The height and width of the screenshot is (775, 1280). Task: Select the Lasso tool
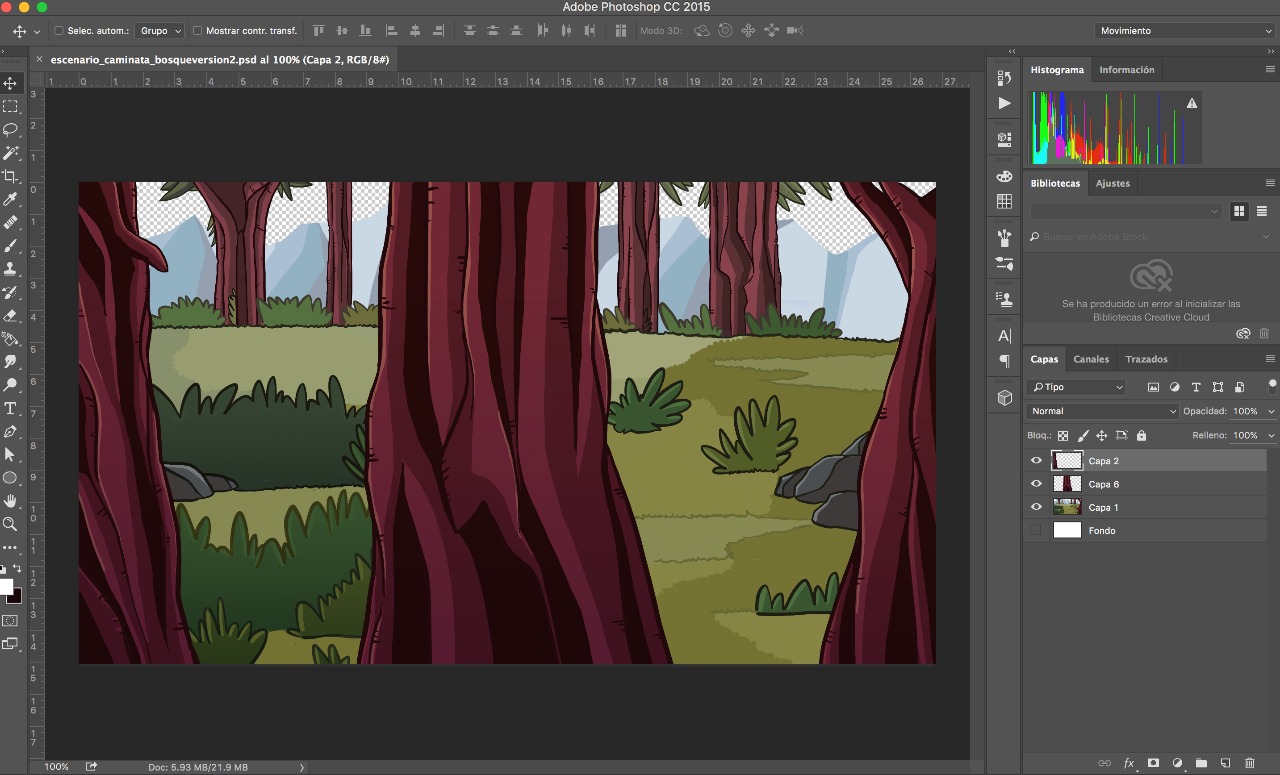click(11, 130)
